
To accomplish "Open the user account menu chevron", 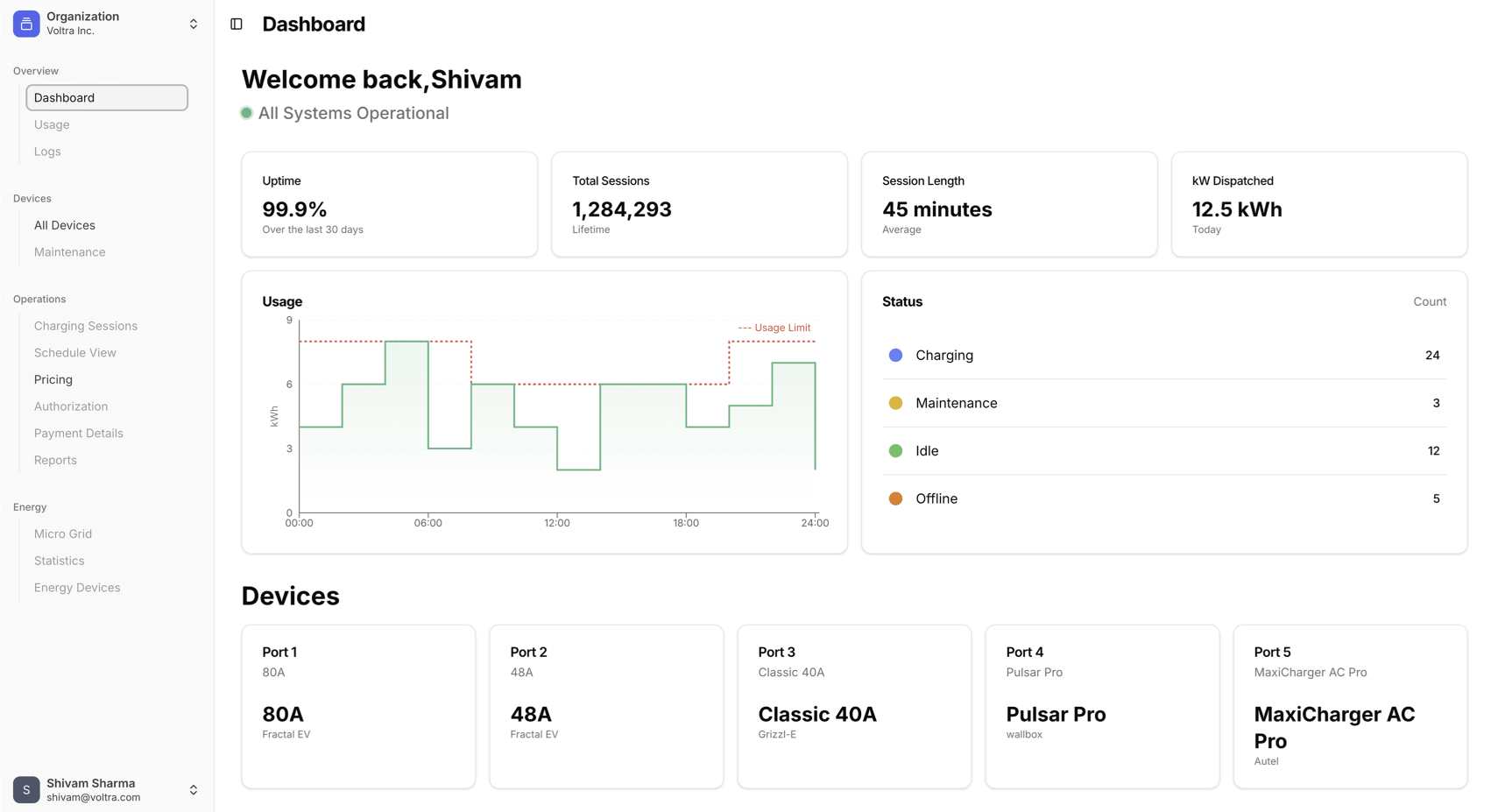I will (x=194, y=790).
